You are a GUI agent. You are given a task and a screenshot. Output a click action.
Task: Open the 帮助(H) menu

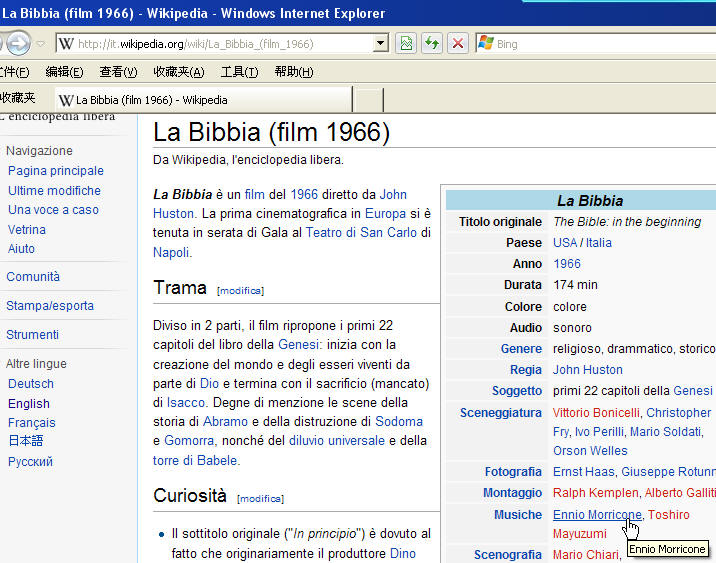point(294,72)
